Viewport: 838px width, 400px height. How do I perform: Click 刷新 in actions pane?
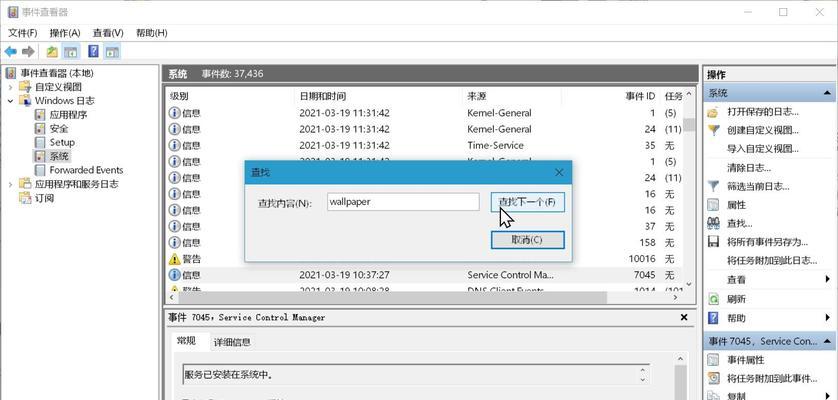tap(736, 299)
